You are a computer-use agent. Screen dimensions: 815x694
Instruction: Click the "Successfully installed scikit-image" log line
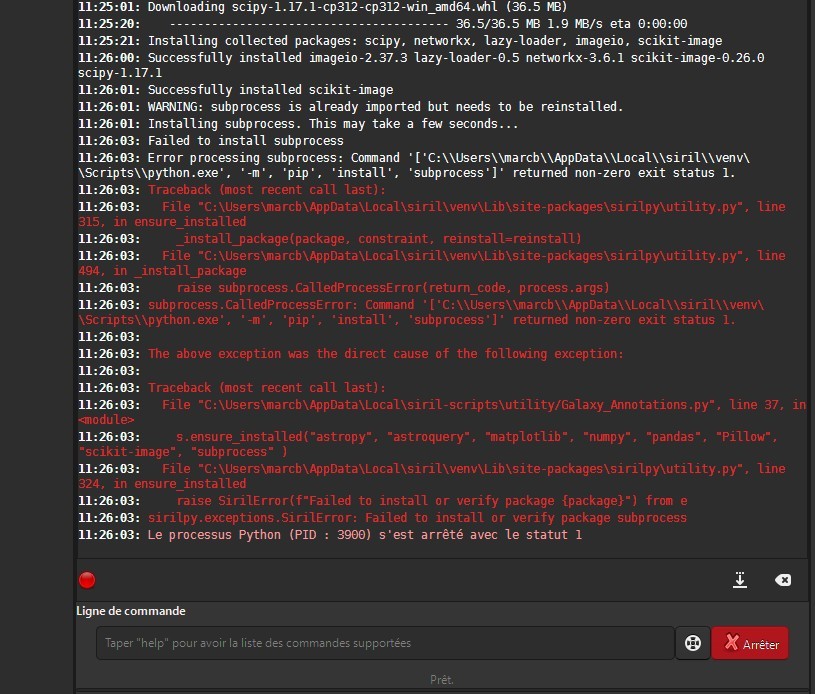pos(235,90)
